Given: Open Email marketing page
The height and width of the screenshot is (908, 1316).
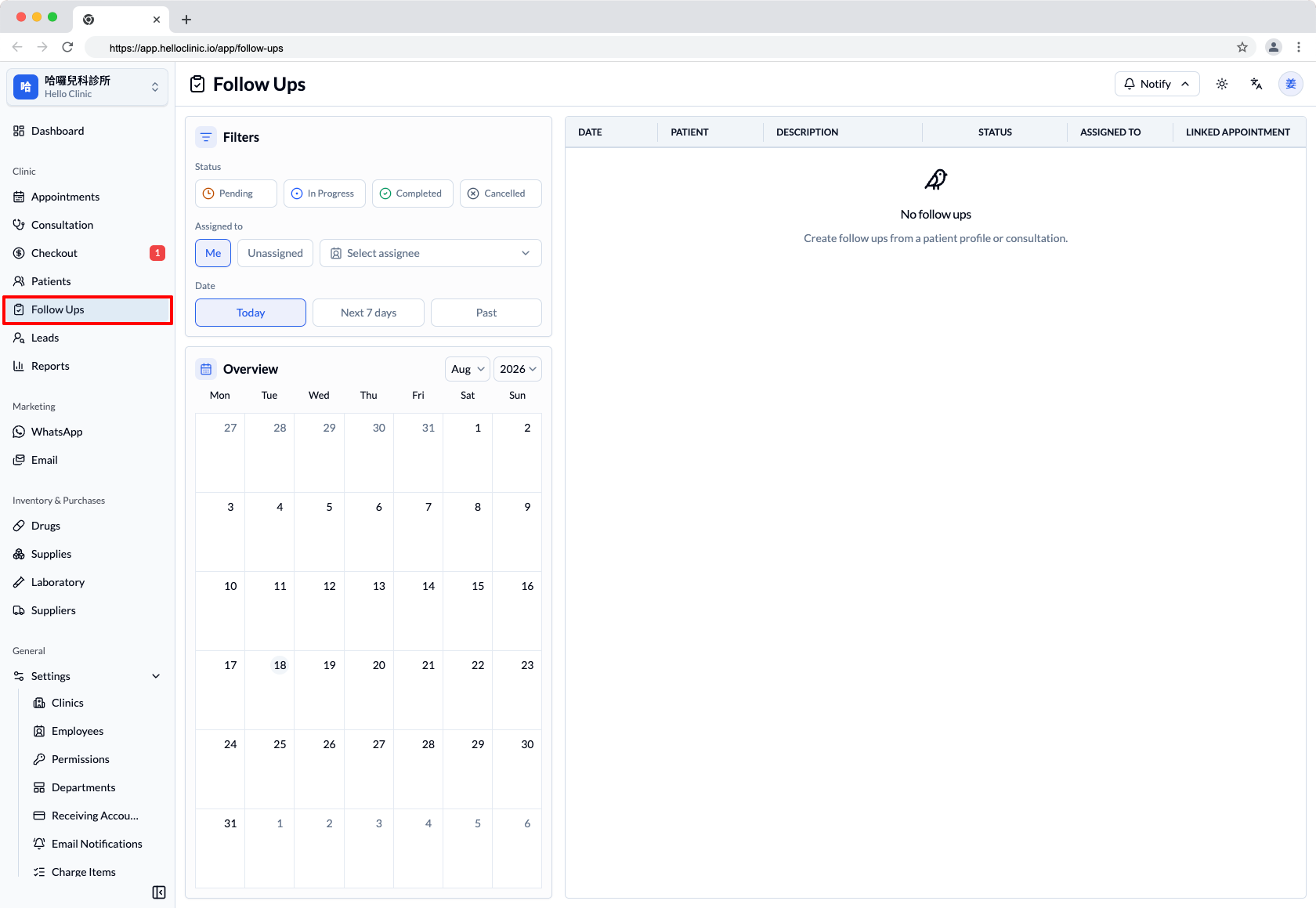Looking at the screenshot, I should pyautogui.click(x=88, y=460).
